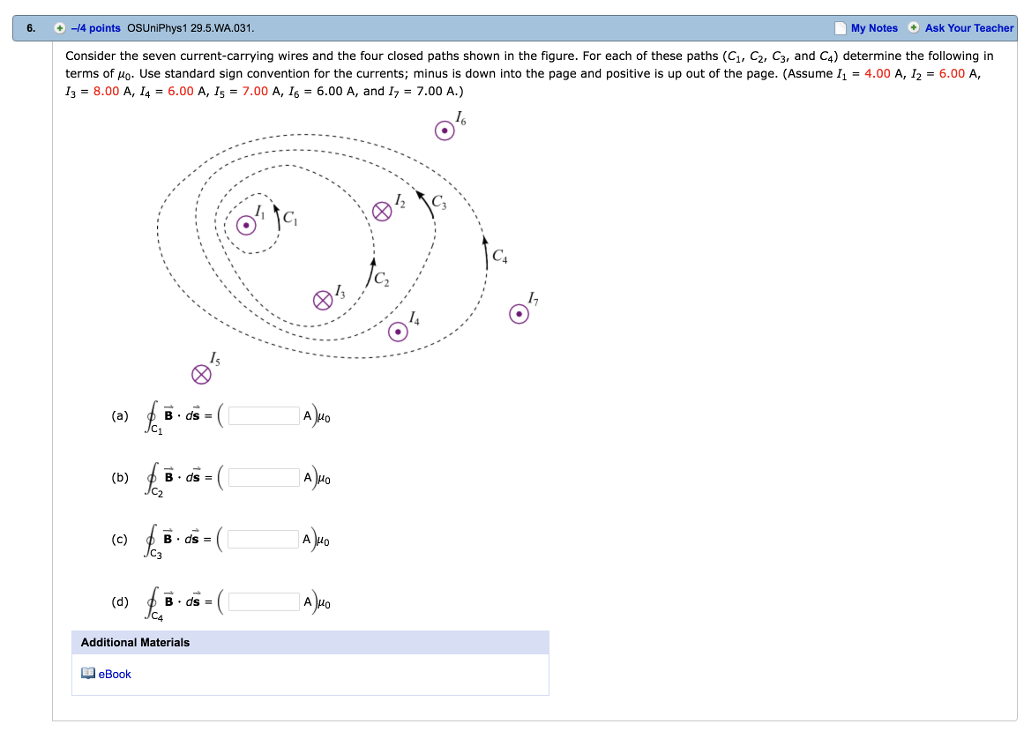Click the OSUniPhys1 29.5.WA.031. text

pos(191,28)
